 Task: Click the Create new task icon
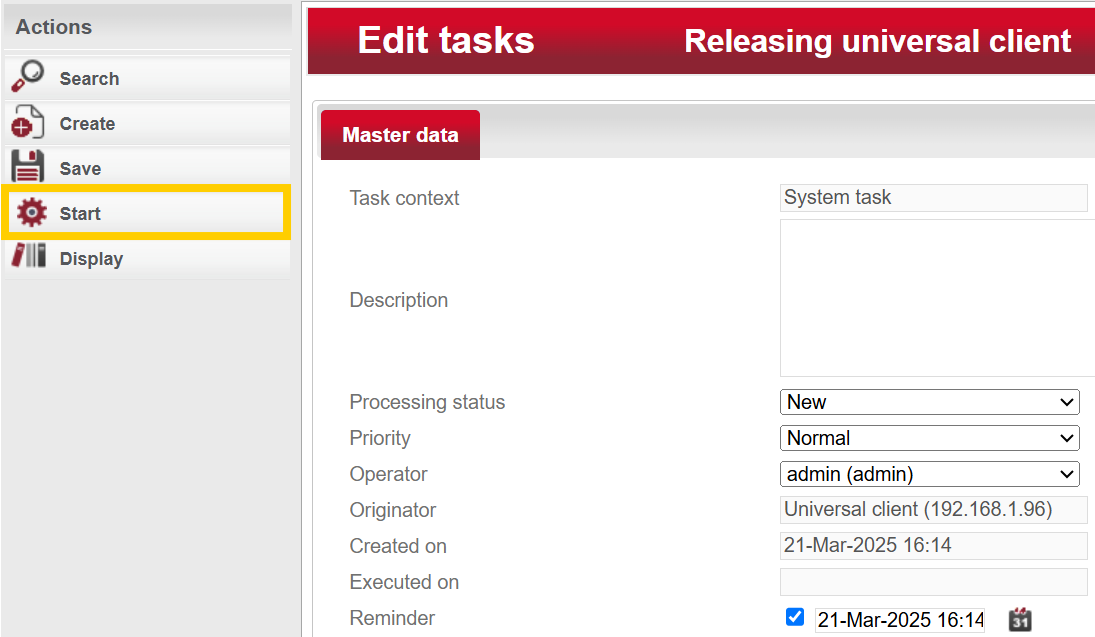point(27,123)
